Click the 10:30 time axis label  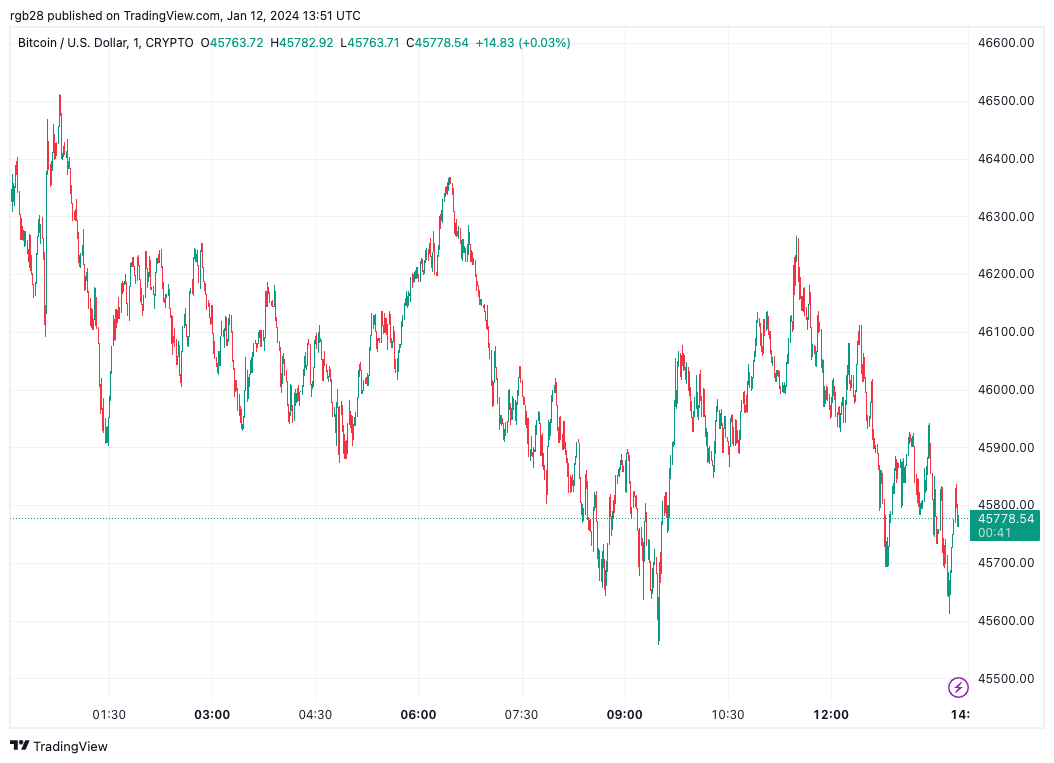click(727, 714)
